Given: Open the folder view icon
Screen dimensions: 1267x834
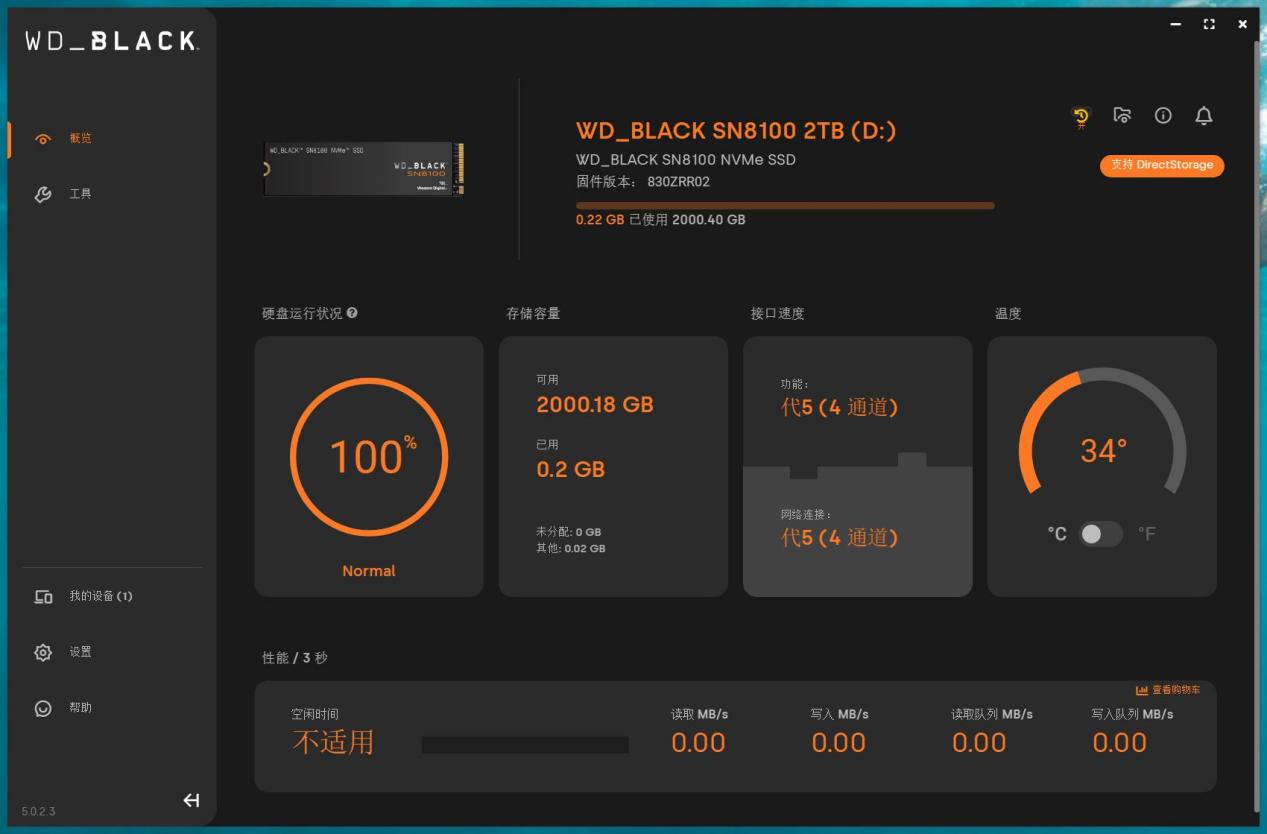Looking at the screenshot, I should pos(1122,116).
